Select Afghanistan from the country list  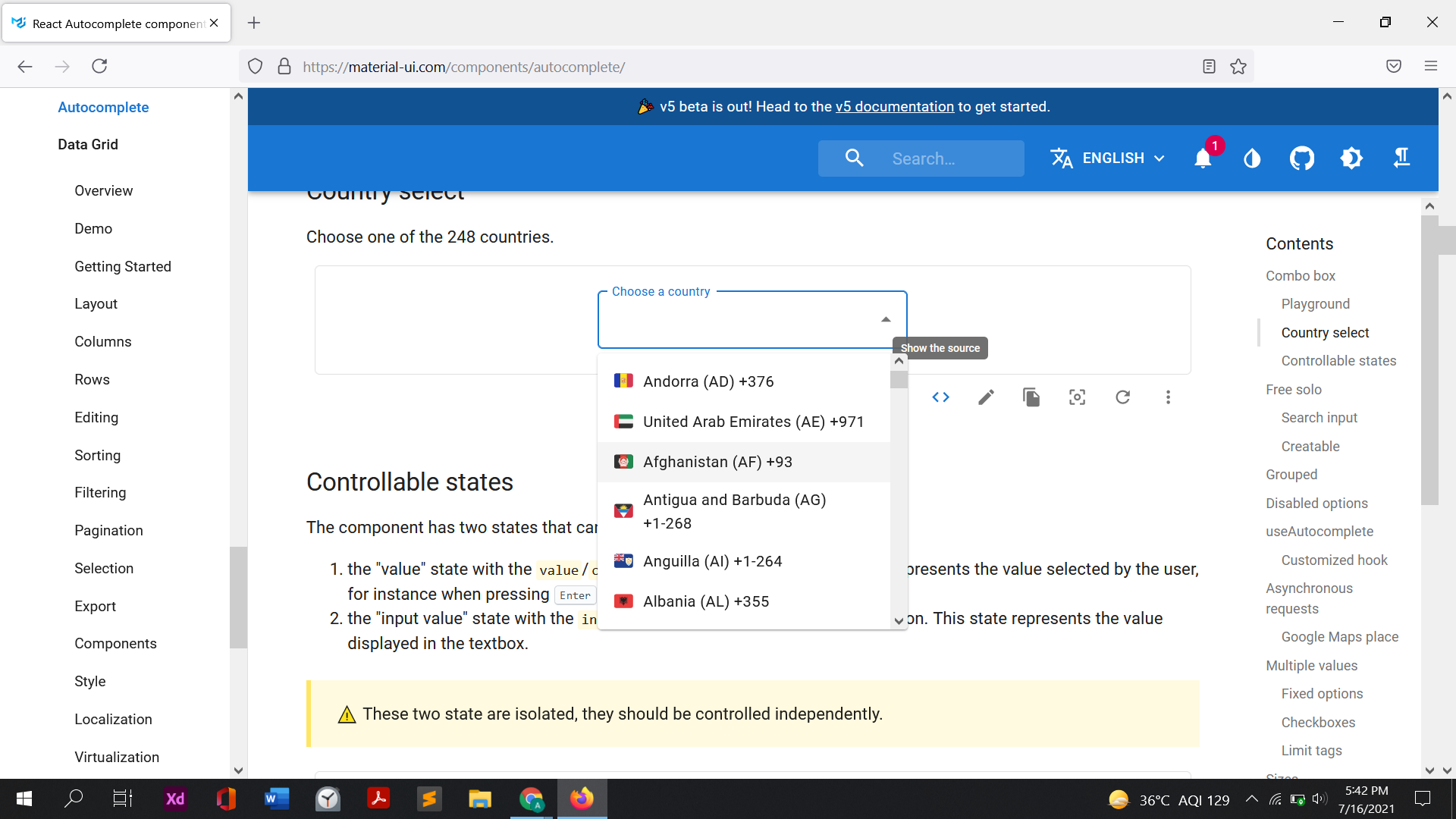click(717, 462)
